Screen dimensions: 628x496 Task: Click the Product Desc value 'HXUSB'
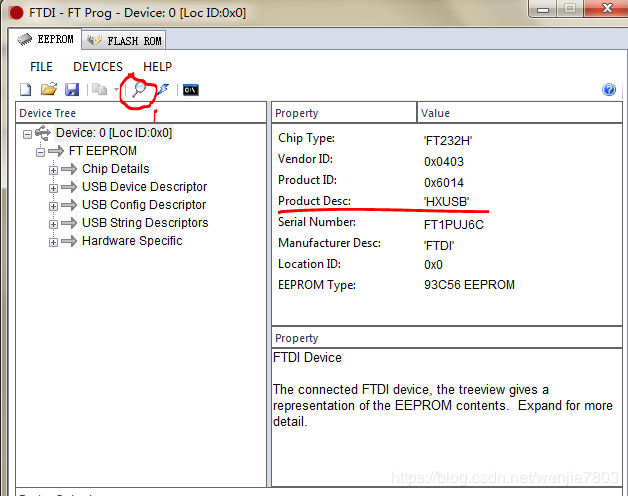point(446,201)
